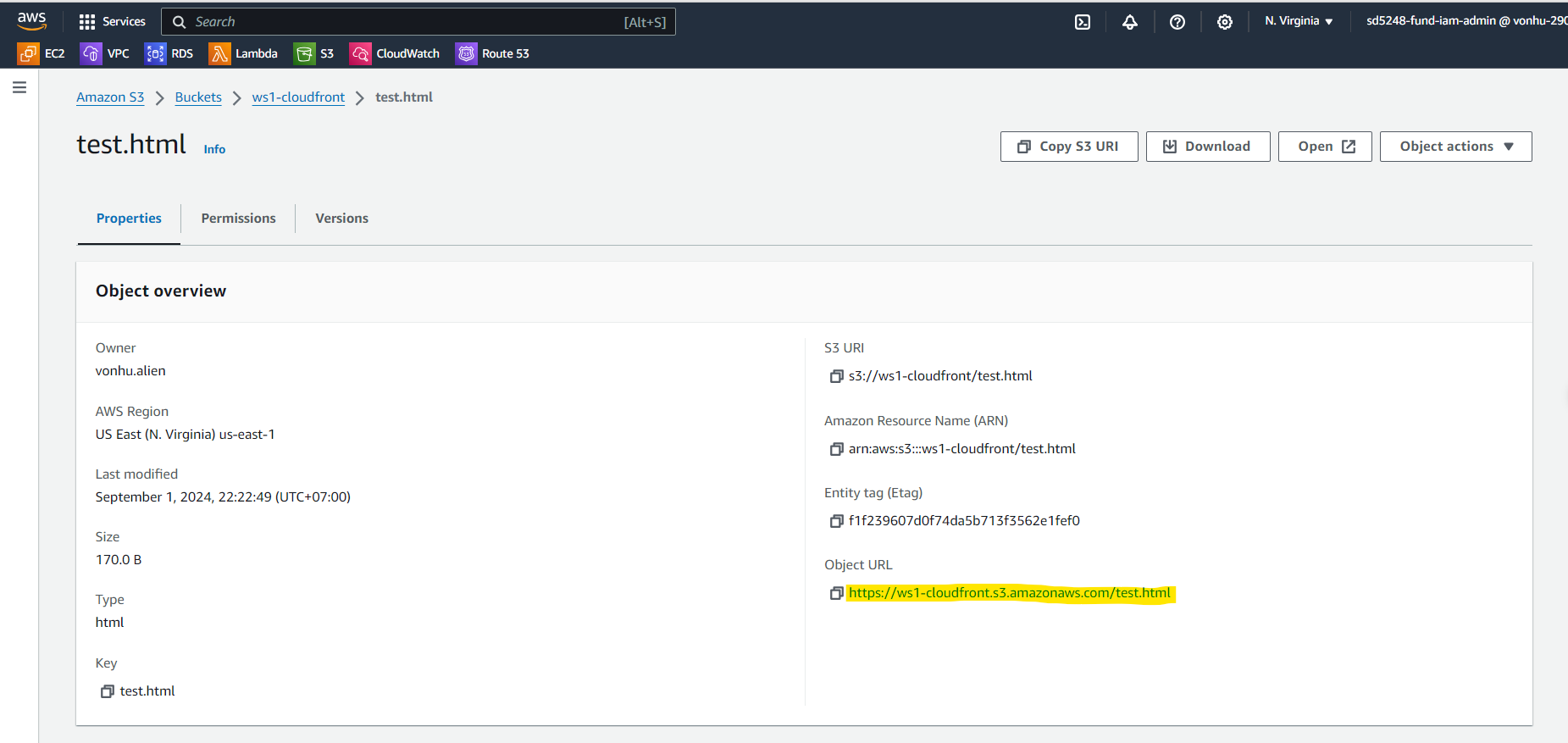Open the settings gear icon

[x=1225, y=22]
